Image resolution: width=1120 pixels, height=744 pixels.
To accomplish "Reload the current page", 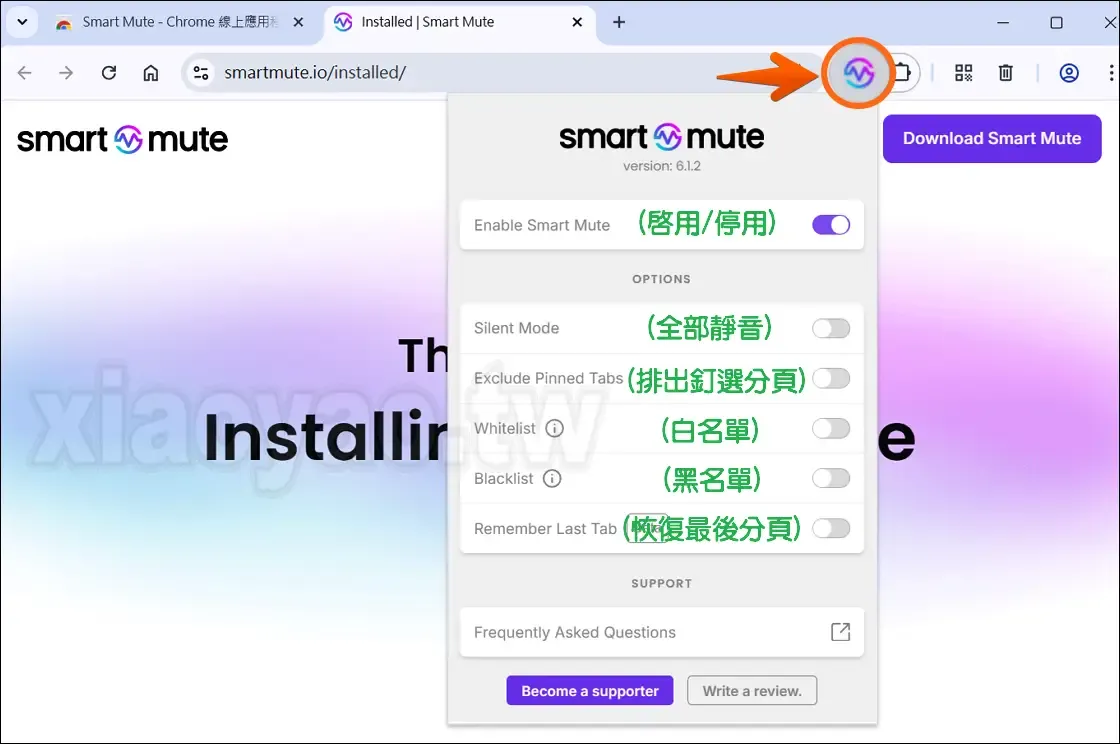I will coord(109,73).
